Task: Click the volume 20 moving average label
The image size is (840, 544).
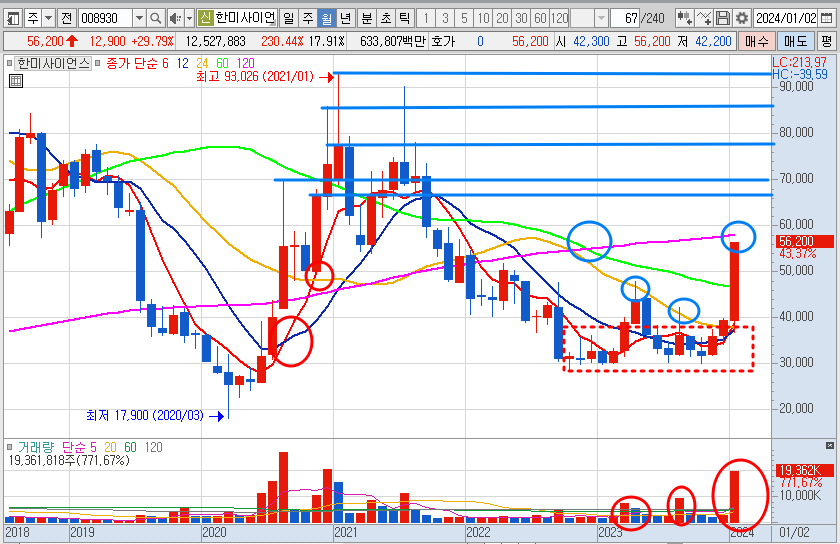Action: pyautogui.click(x=110, y=447)
